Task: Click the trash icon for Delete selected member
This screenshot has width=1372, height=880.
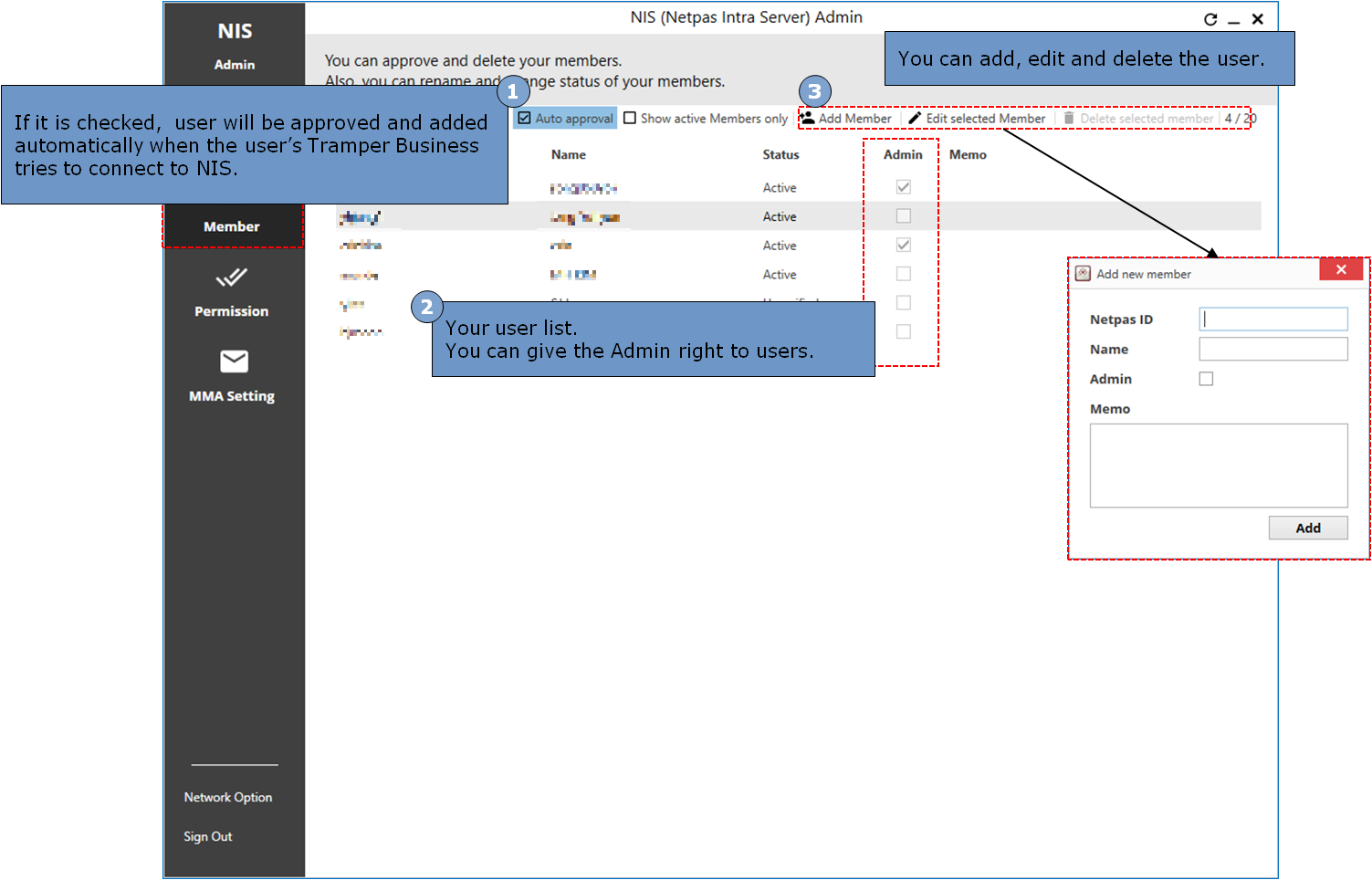Action: click(x=1068, y=118)
